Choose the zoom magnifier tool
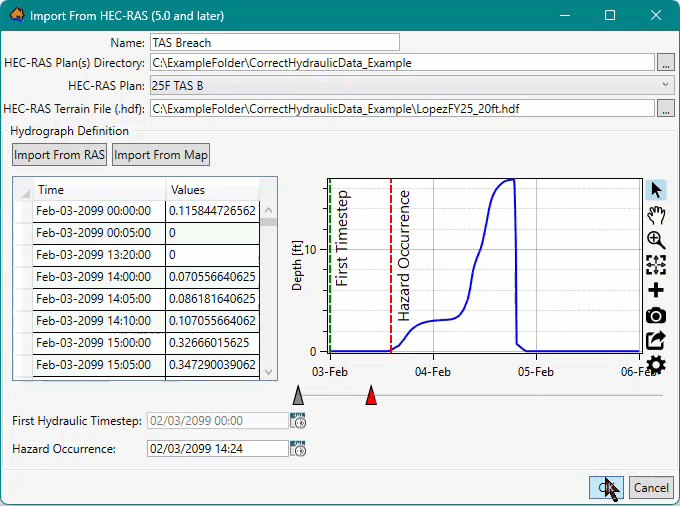 click(x=656, y=240)
